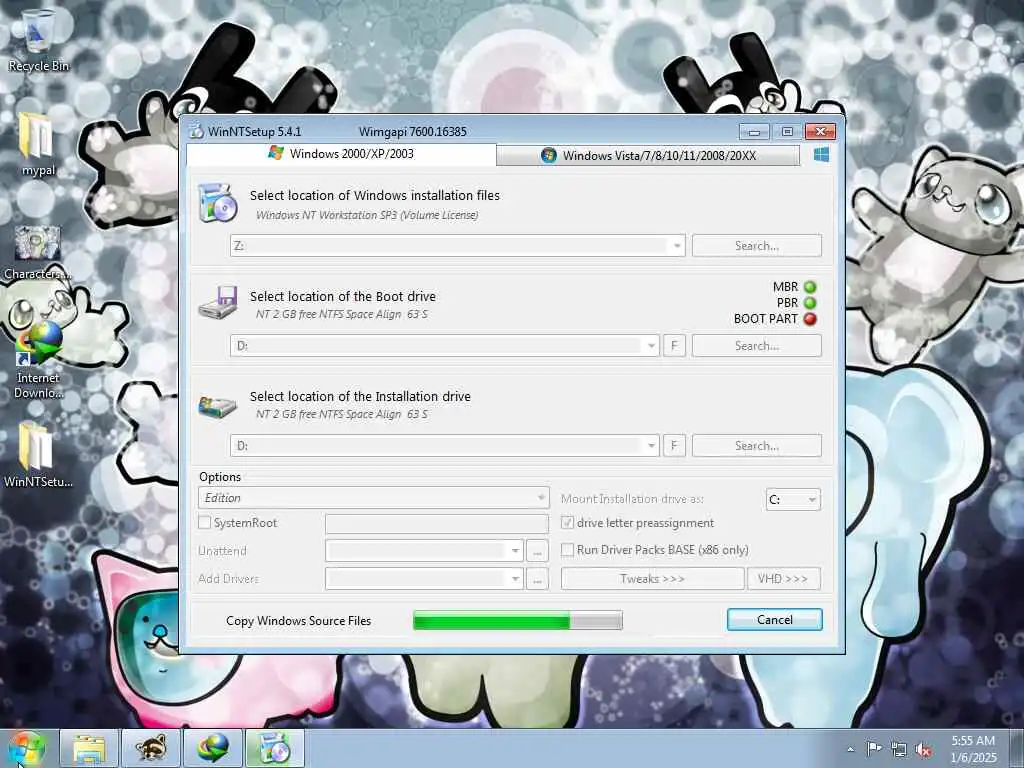This screenshot has height=768, width=1024.
Task: Switch to Windows Vista/7/8/10/11/2008/20XX tab
Action: (x=648, y=155)
